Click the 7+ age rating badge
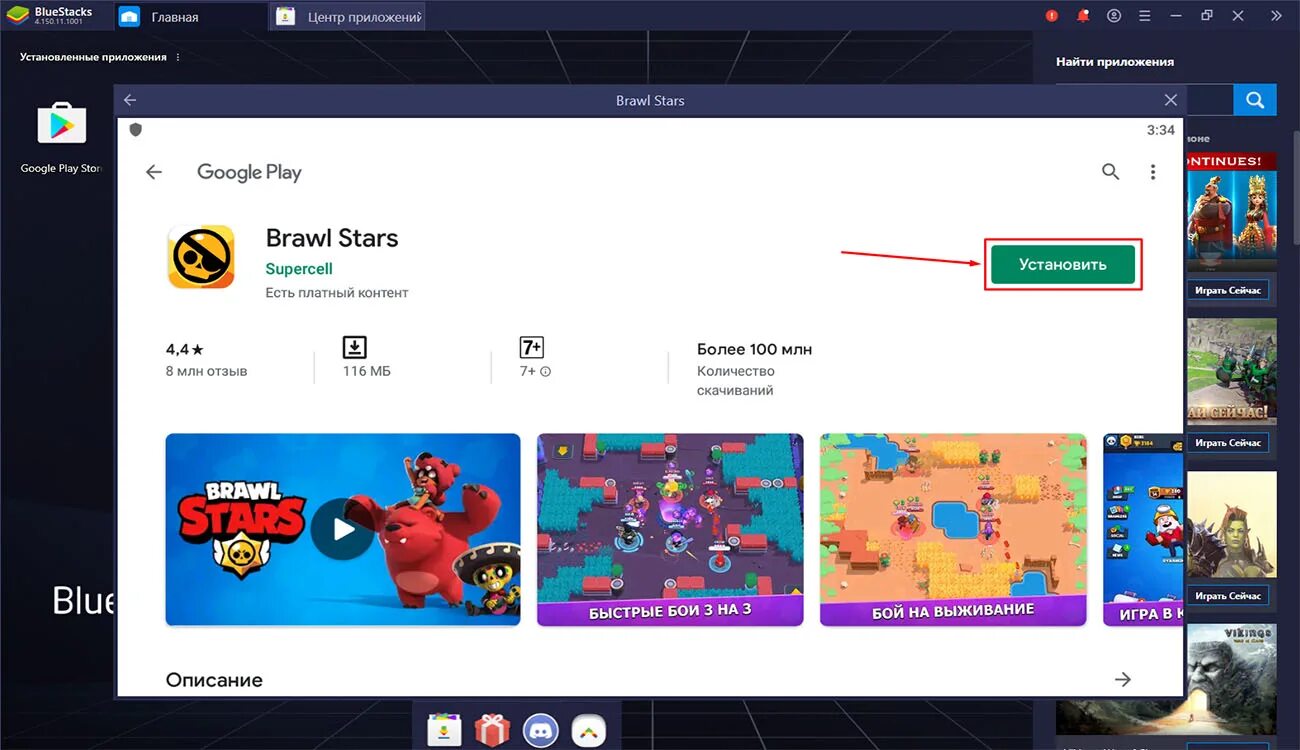Viewport: 1300px width, 750px height. pyautogui.click(x=531, y=347)
